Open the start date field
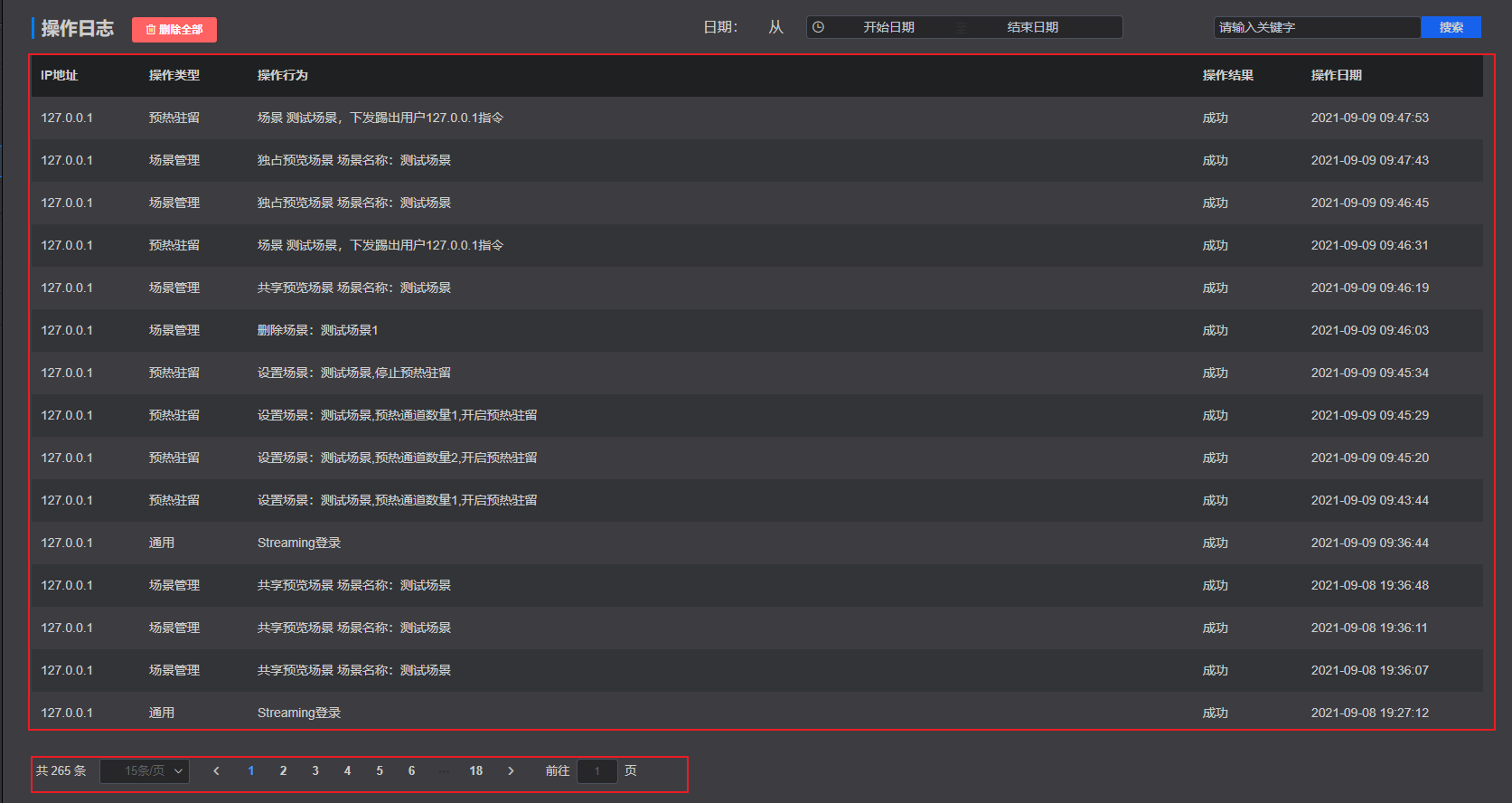Screen dimensions: 1512x803 click(887, 27)
